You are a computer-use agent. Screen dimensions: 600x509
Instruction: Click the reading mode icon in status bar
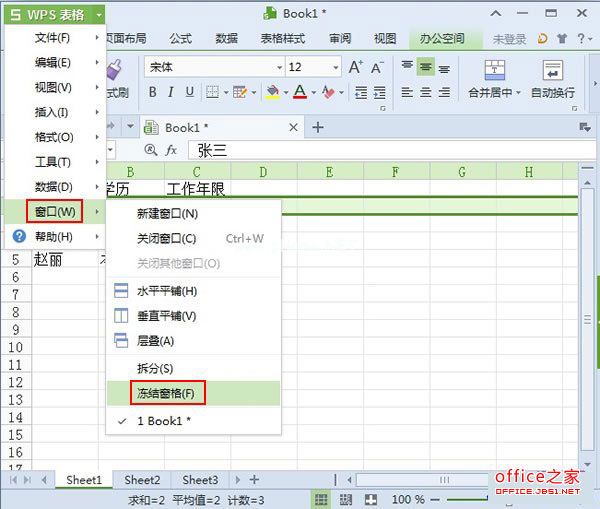371,499
